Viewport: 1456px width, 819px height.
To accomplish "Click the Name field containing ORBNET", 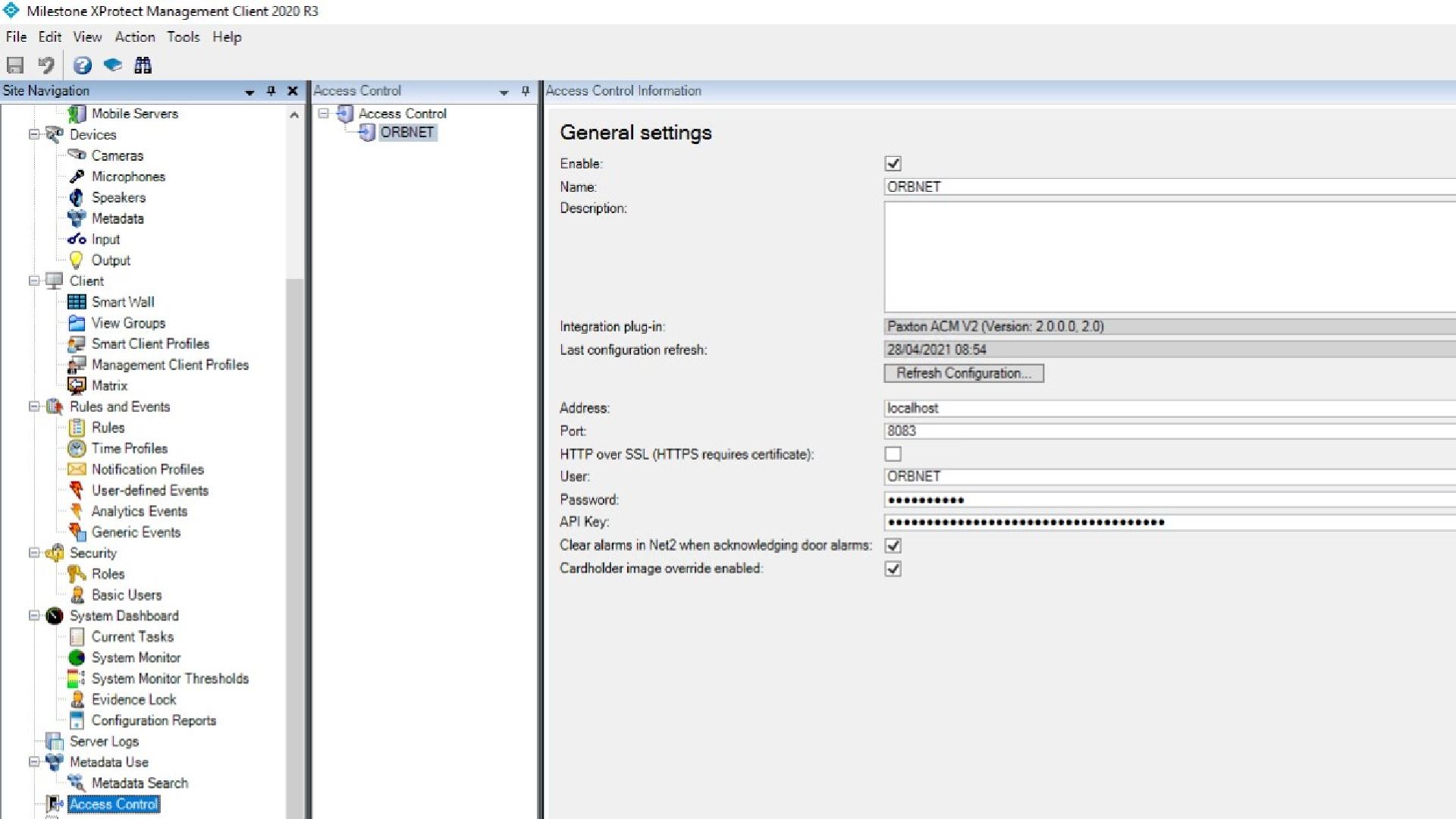I will (1170, 187).
